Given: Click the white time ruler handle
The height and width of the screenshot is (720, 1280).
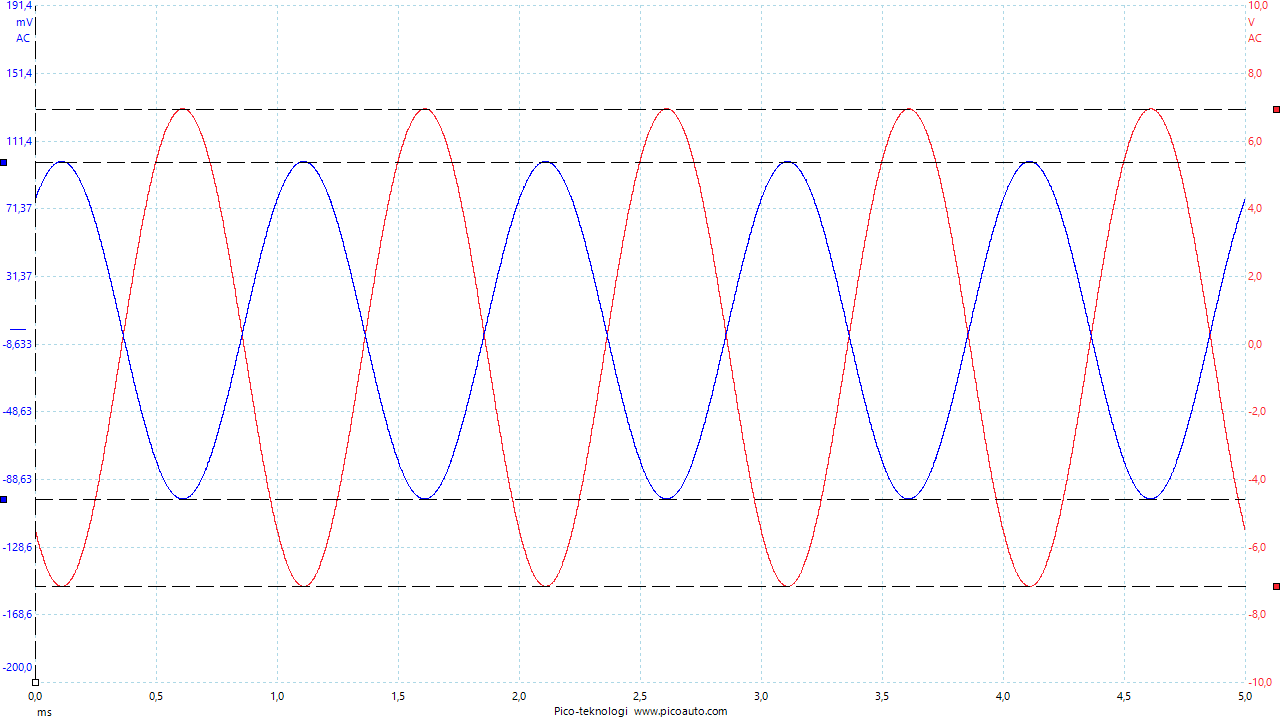Looking at the screenshot, I should tap(35, 683).
